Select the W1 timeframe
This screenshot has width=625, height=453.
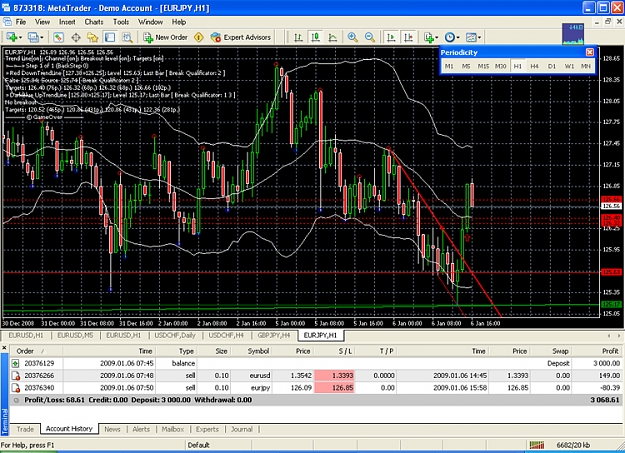click(569, 66)
